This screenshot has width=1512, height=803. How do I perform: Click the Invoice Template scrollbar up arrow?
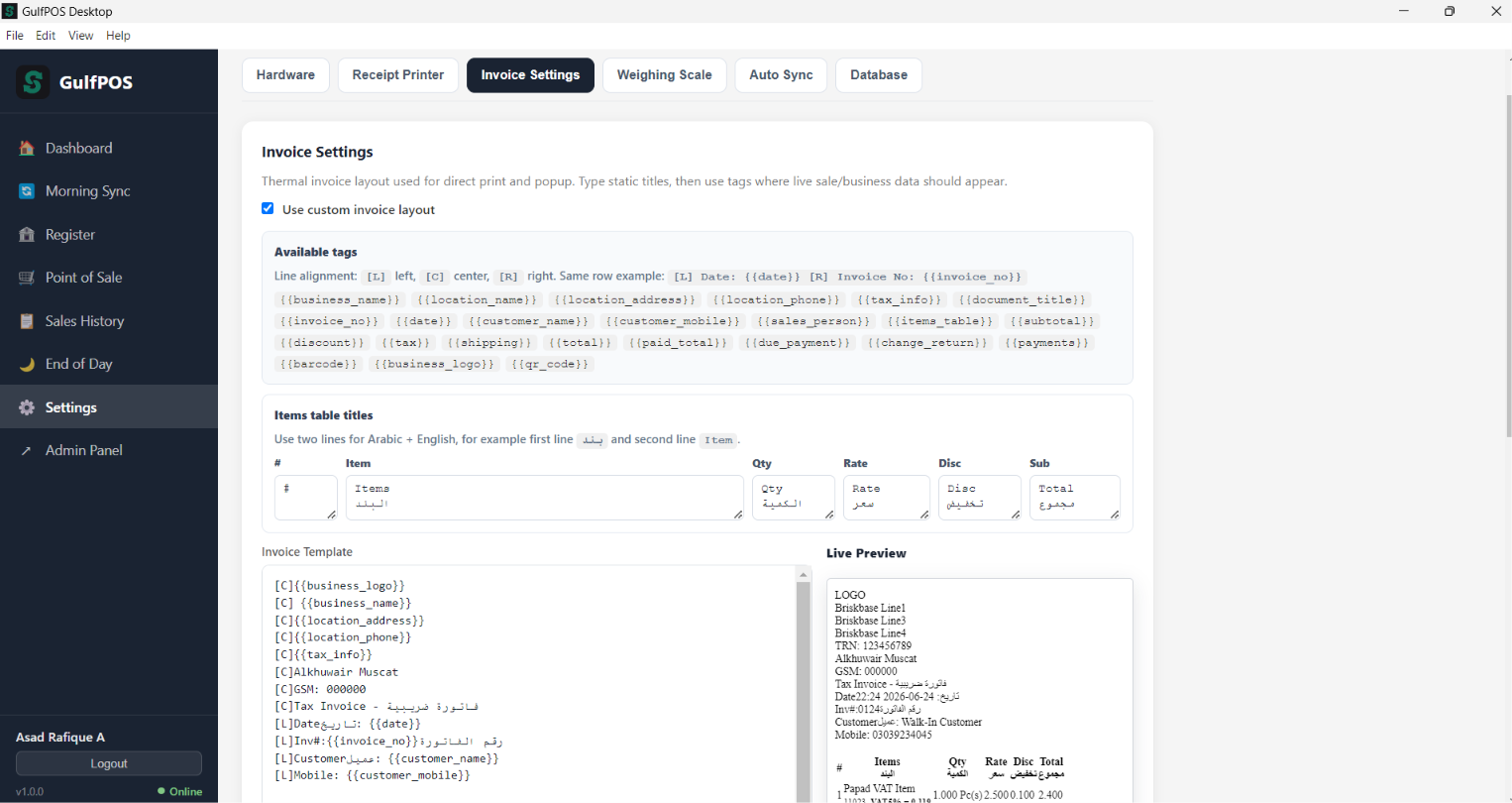point(804,574)
